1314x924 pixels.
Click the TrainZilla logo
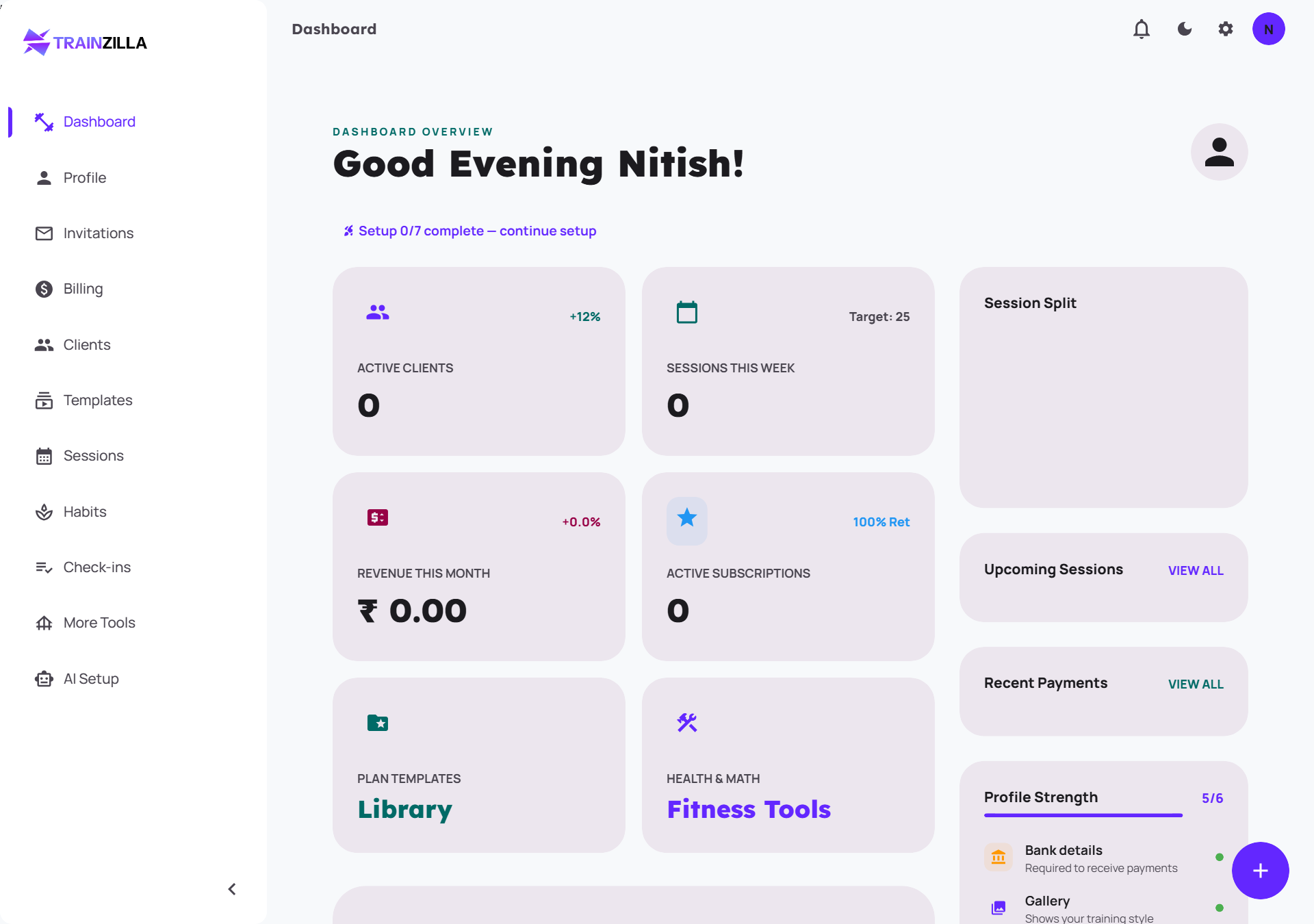[x=85, y=42]
